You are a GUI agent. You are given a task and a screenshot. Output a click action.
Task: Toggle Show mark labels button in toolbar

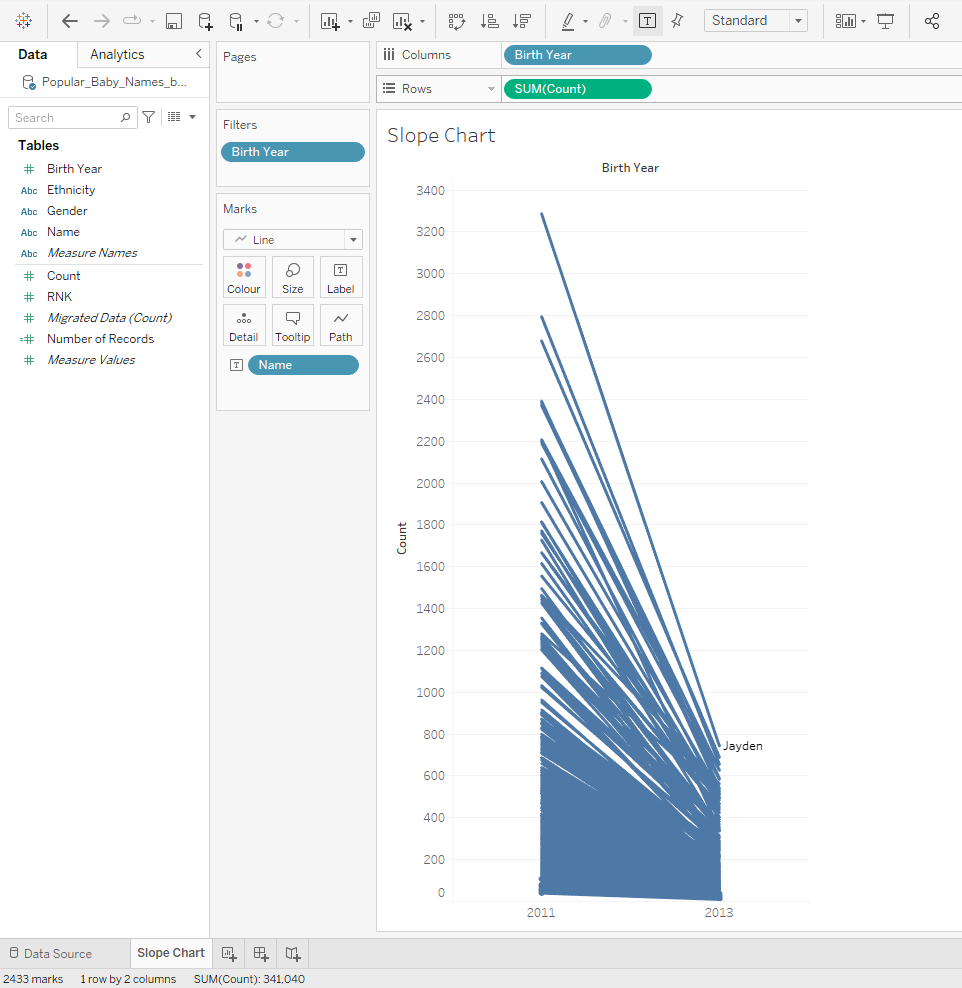click(647, 21)
